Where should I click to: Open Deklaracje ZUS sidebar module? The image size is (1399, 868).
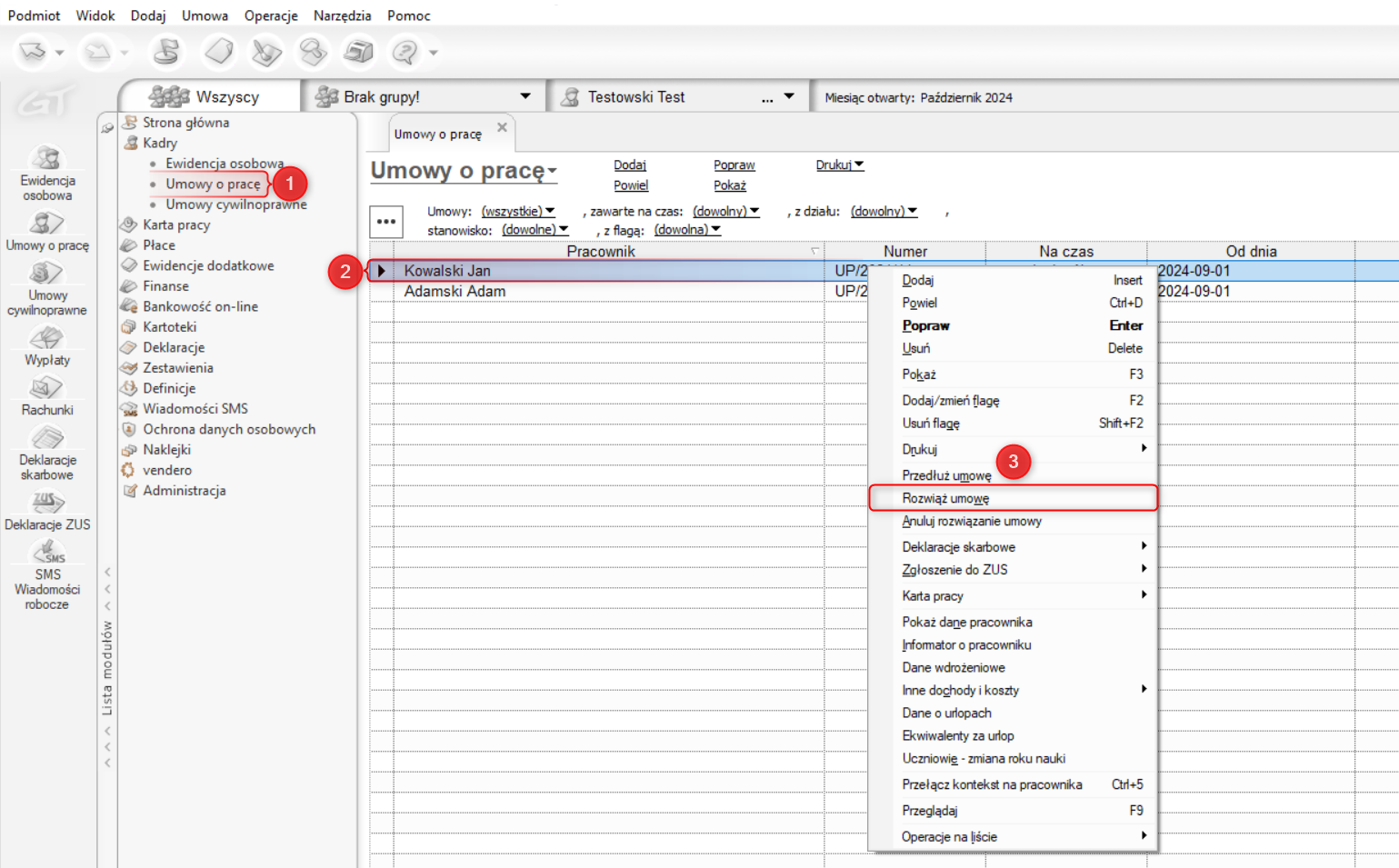[x=47, y=510]
